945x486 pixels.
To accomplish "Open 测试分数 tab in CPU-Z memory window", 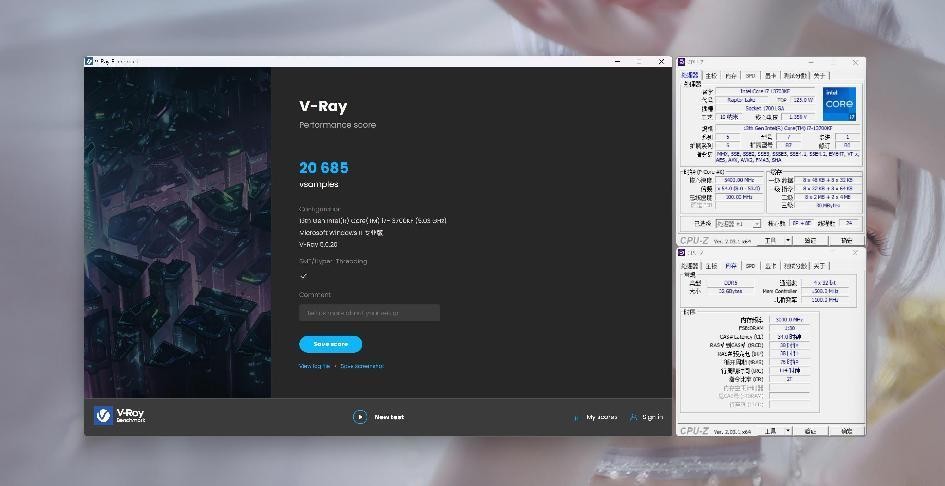I will point(796,266).
